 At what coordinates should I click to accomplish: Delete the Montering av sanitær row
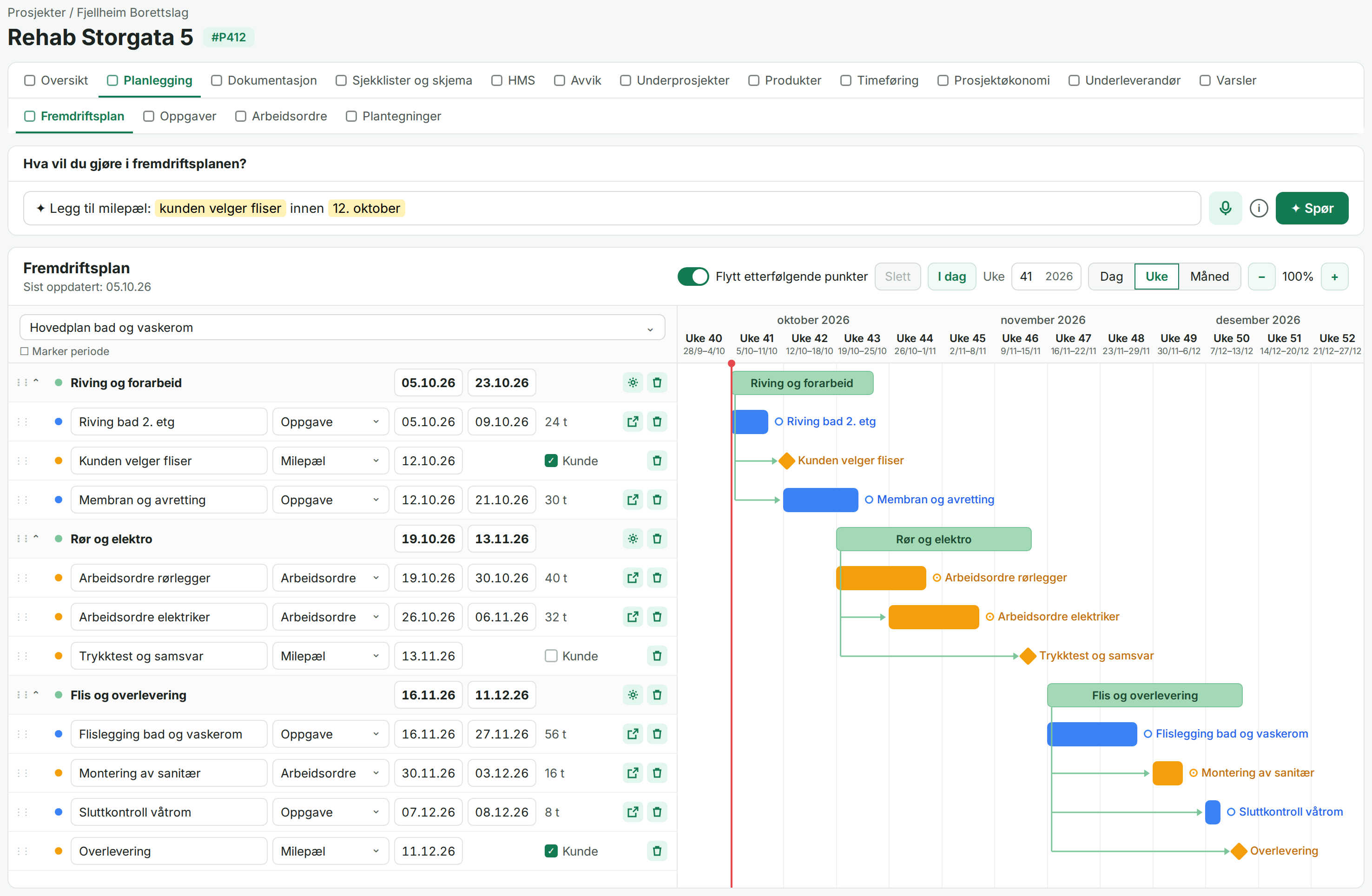657,773
